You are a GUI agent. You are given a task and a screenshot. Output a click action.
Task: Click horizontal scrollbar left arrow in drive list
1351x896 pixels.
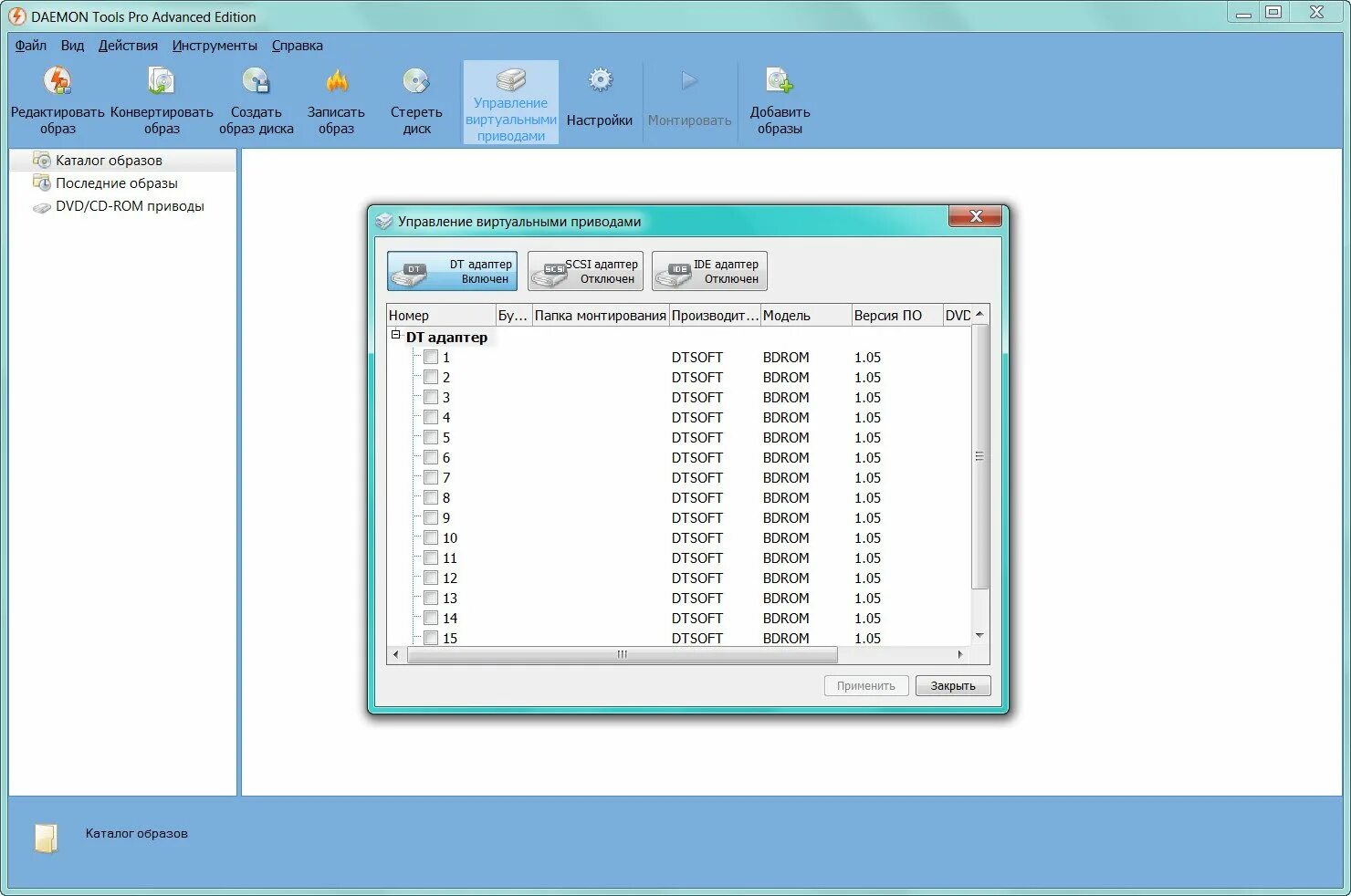pos(395,654)
